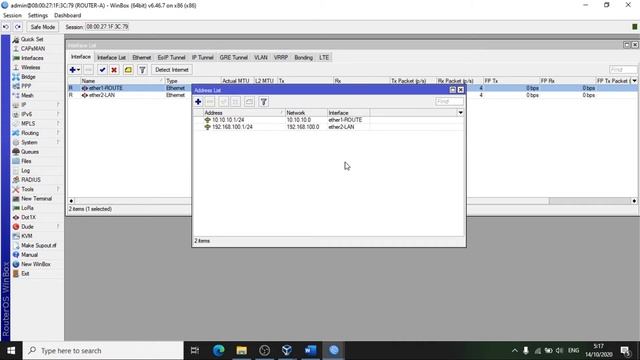Click the undo toolbar arrow

coord(6,27)
